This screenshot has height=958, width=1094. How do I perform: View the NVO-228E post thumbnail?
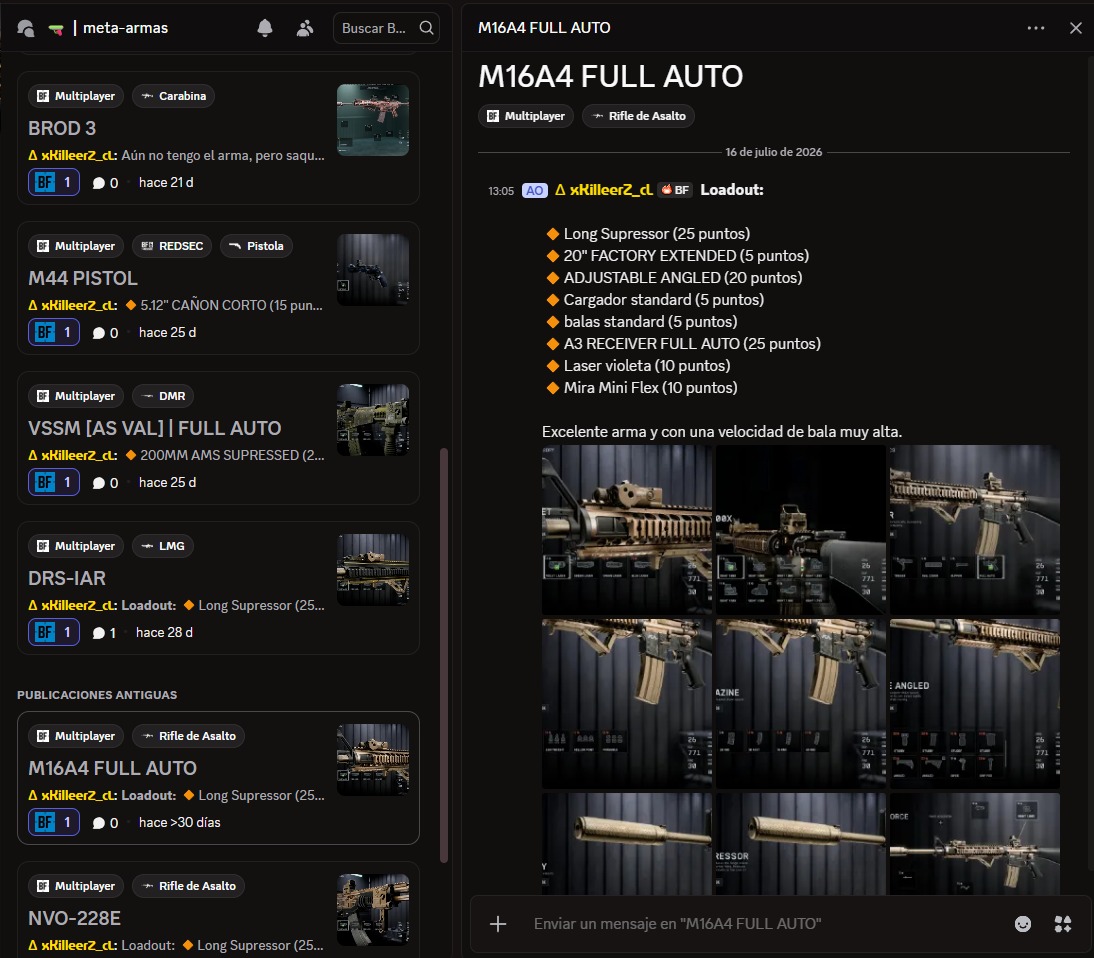tap(373, 910)
